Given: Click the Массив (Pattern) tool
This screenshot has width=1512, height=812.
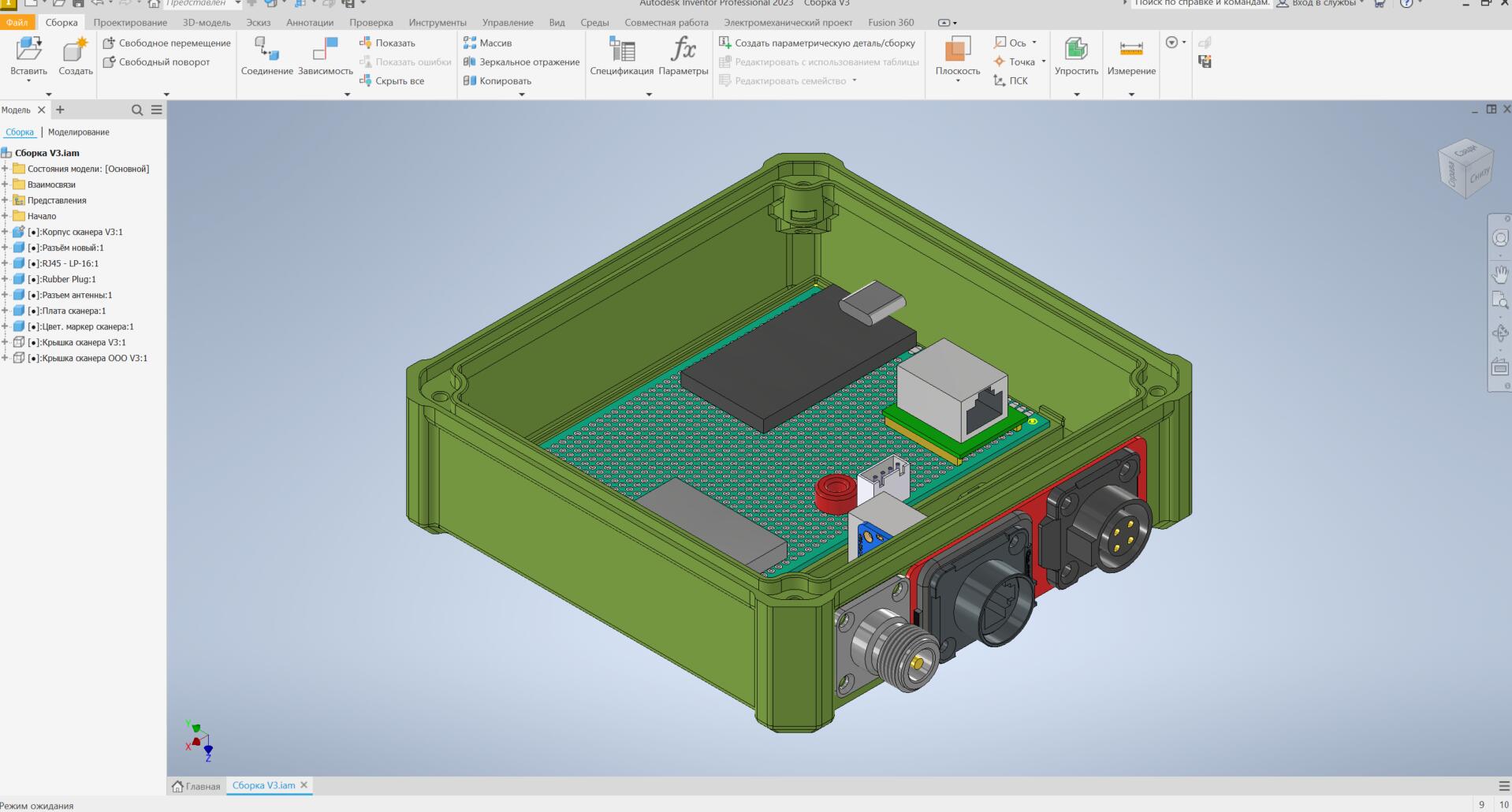Looking at the screenshot, I should coord(487,43).
